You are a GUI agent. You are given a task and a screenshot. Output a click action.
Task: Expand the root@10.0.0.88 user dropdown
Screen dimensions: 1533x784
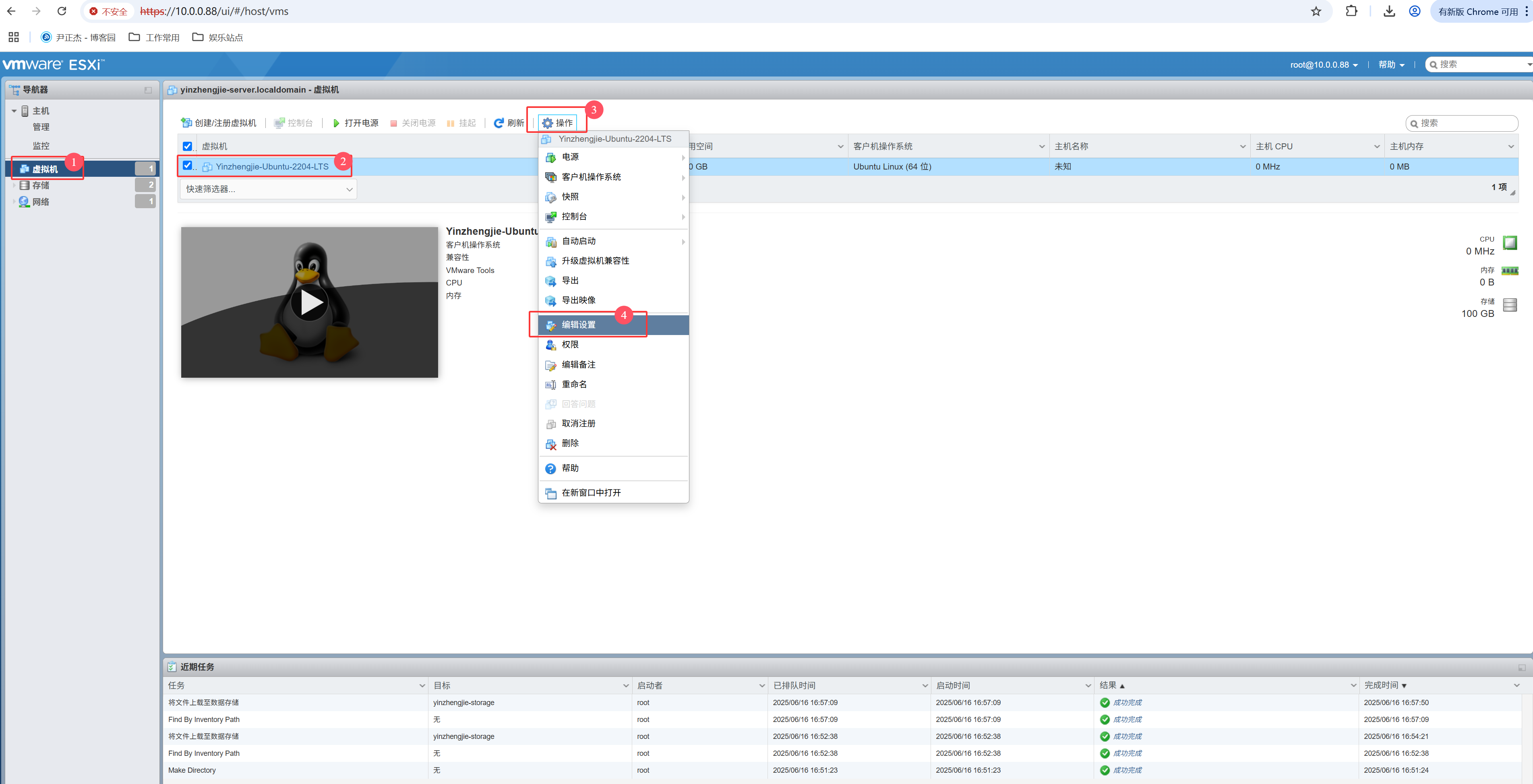coord(1324,65)
